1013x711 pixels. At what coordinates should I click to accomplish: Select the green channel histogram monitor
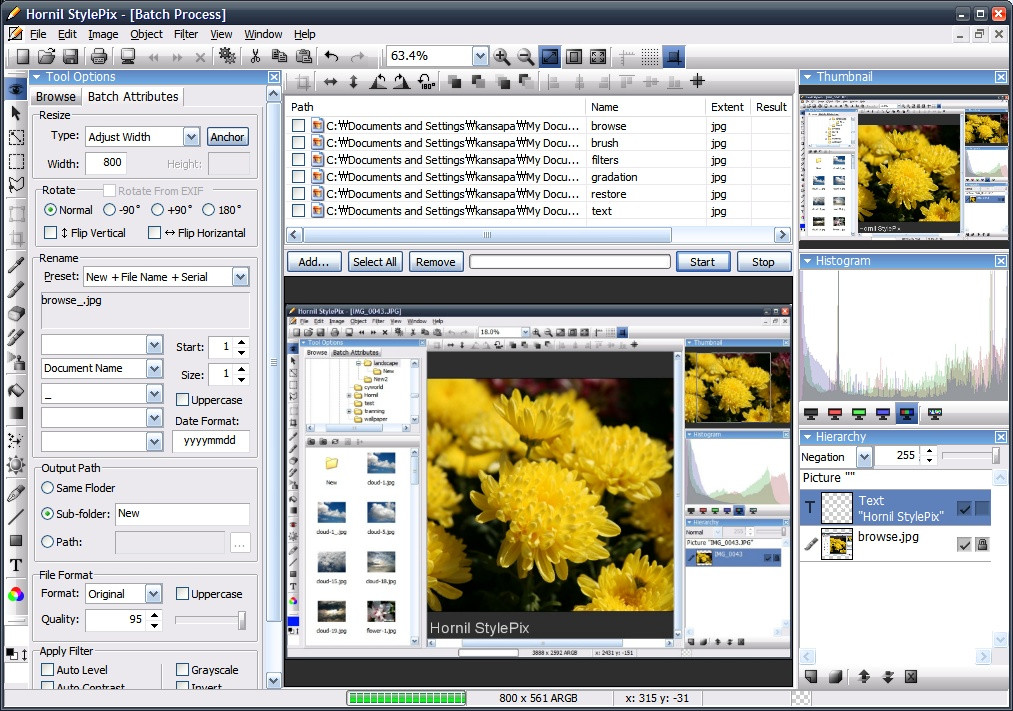pos(859,414)
